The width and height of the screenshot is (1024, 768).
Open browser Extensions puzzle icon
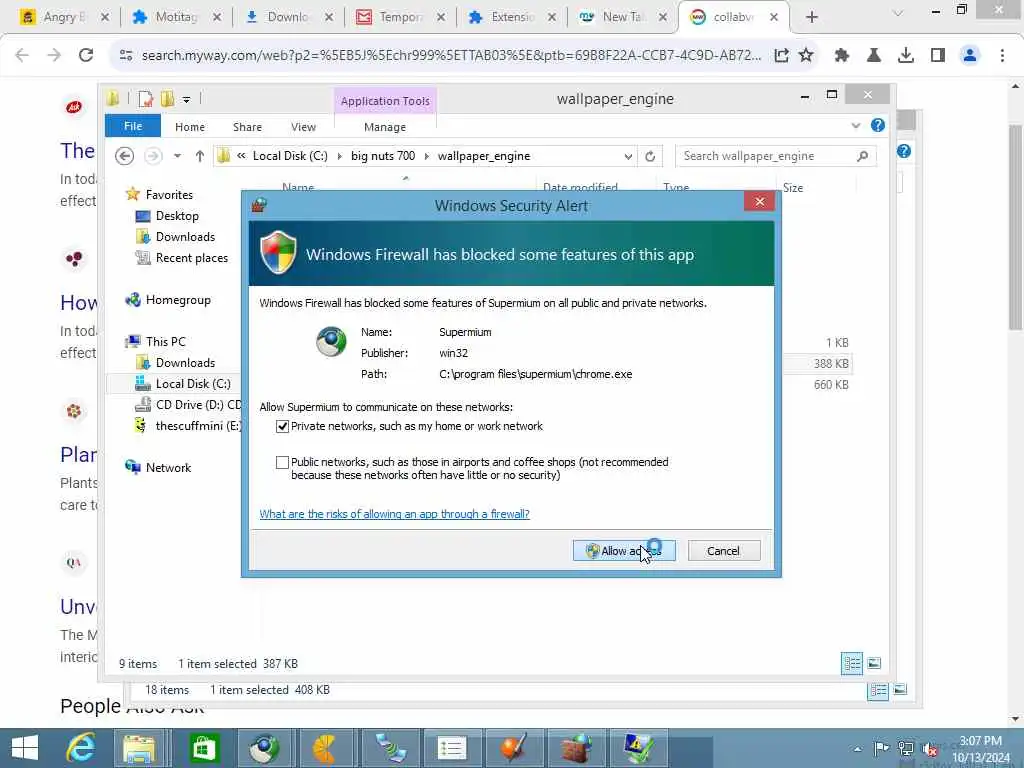click(x=842, y=56)
